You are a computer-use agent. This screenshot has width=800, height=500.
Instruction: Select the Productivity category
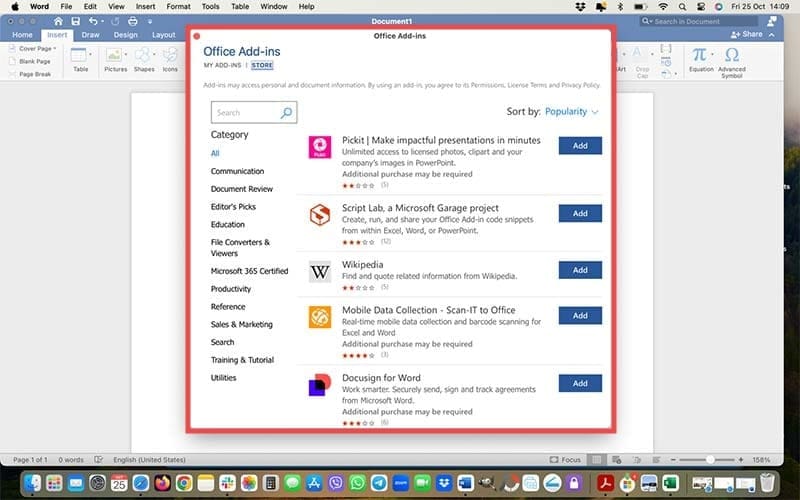pyautogui.click(x=230, y=289)
